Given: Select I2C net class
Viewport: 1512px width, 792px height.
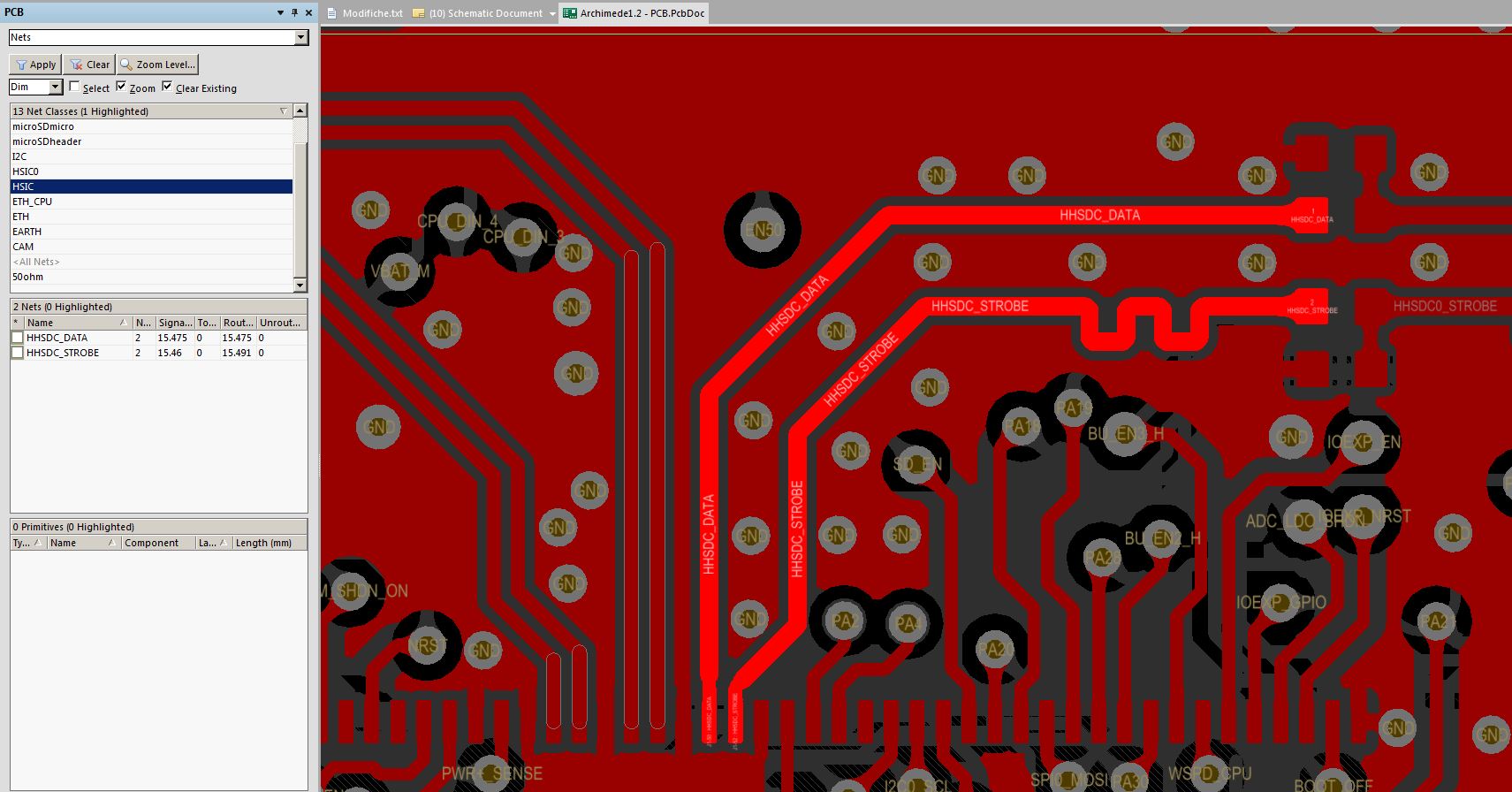Looking at the screenshot, I should pyautogui.click(x=151, y=156).
